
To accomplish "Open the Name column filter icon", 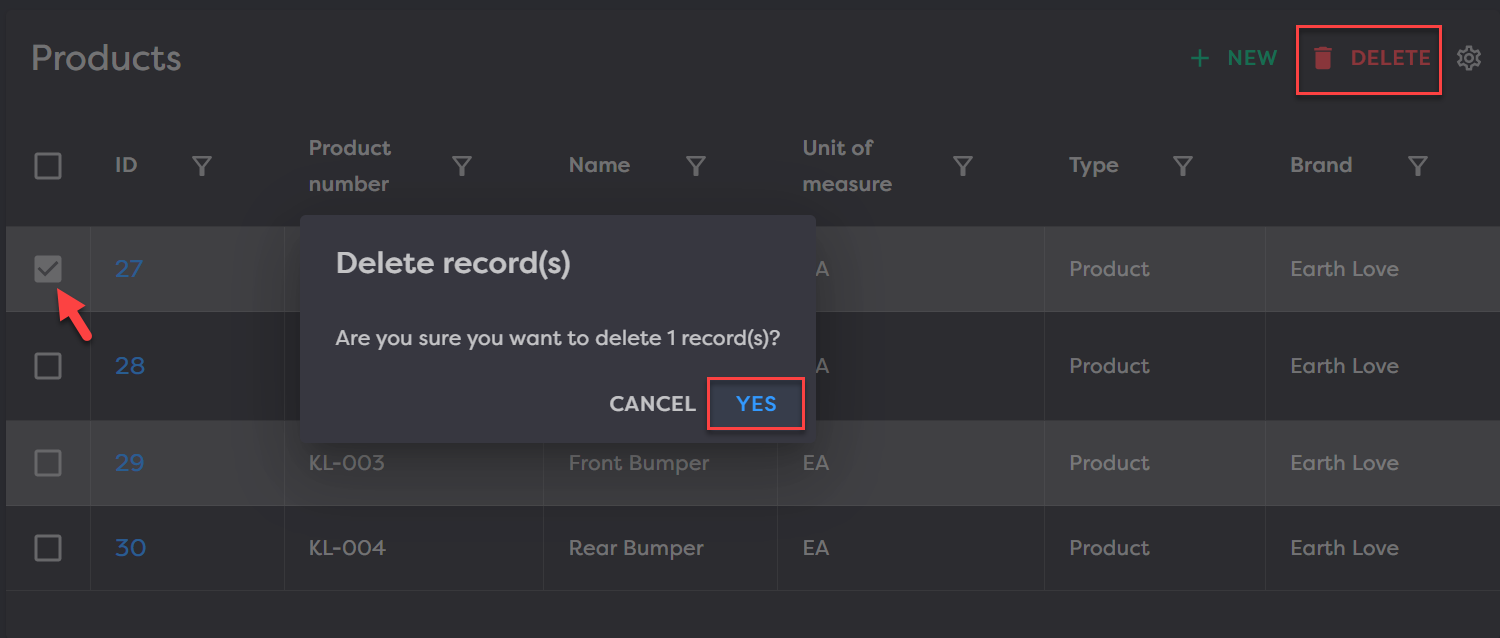I will (x=696, y=166).
